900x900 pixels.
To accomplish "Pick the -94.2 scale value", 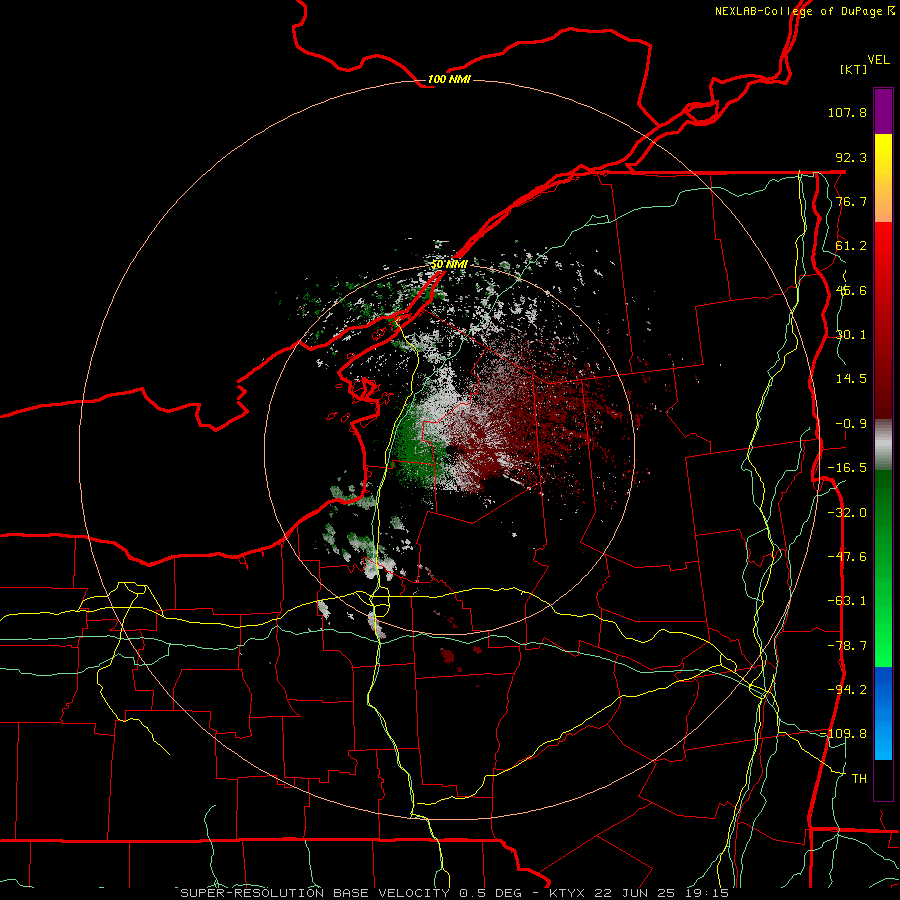I will click(847, 689).
